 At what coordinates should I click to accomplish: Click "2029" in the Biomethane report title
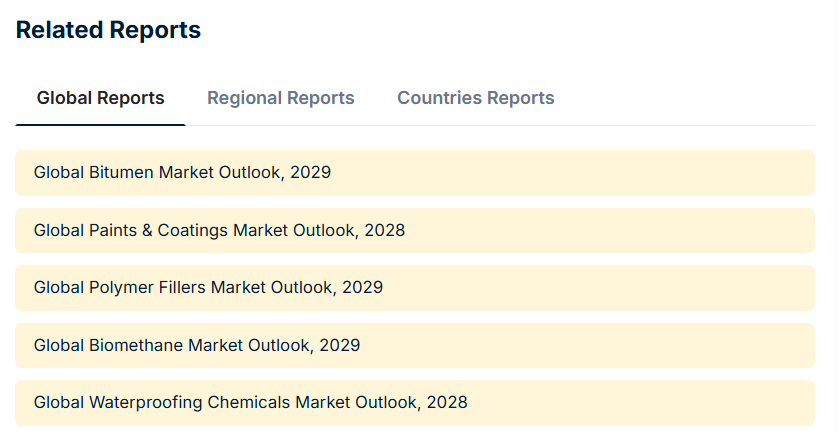[x=340, y=345]
